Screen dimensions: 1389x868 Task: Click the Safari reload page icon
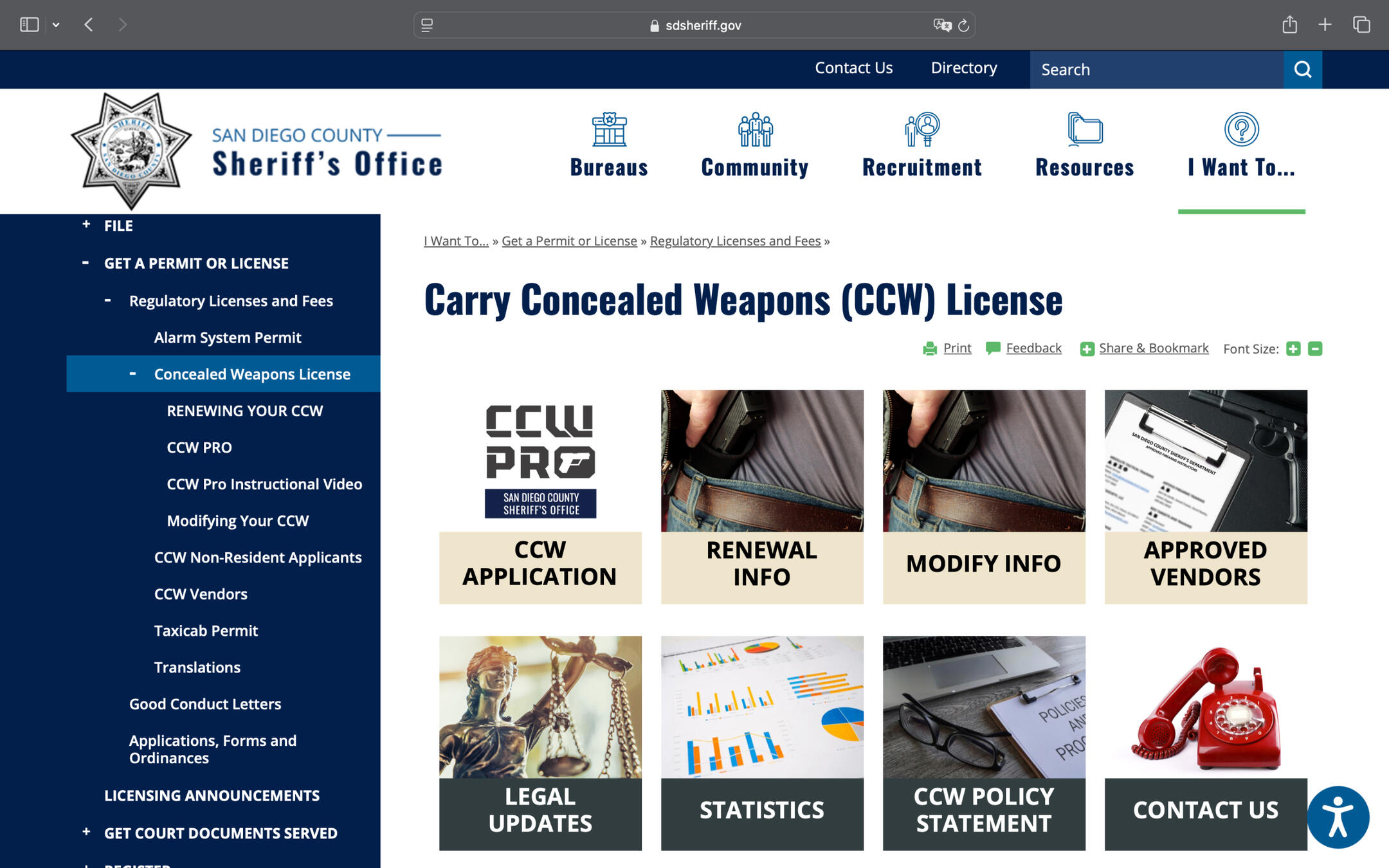point(963,26)
